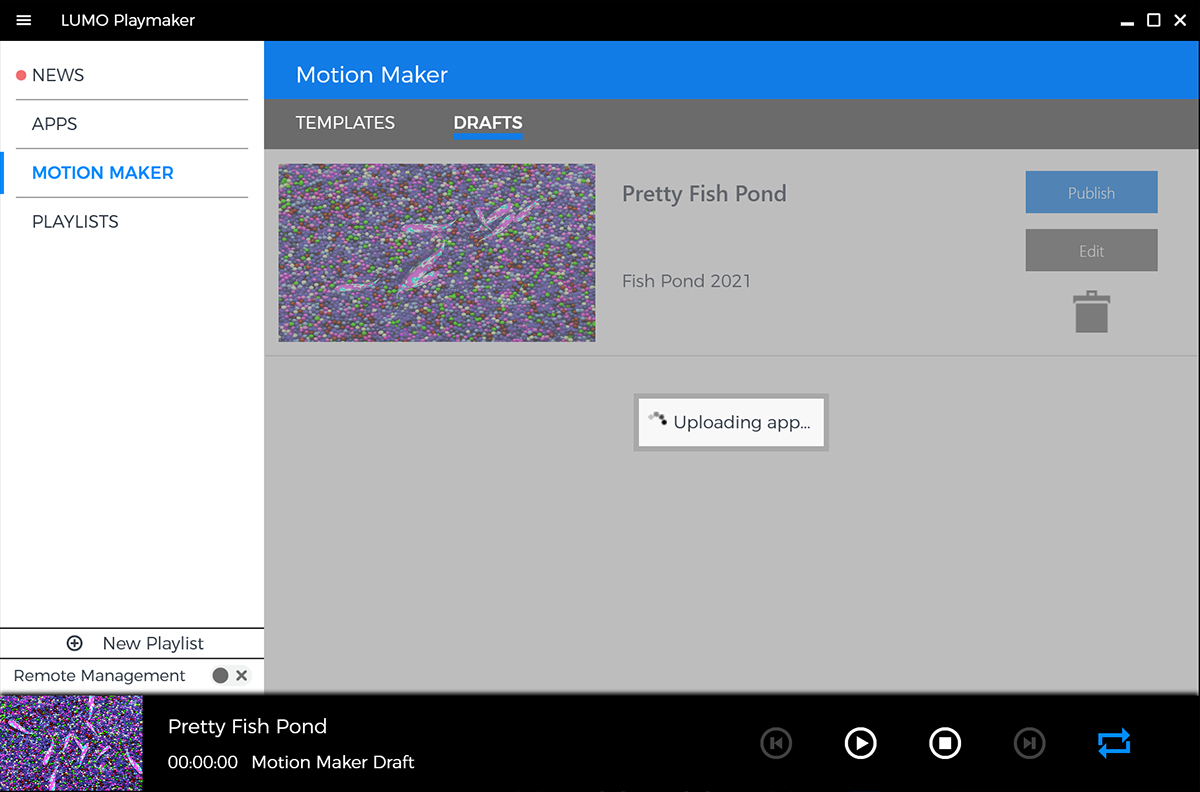The width and height of the screenshot is (1200, 792).
Task: Go to the Apps section
Action: (55, 124)
